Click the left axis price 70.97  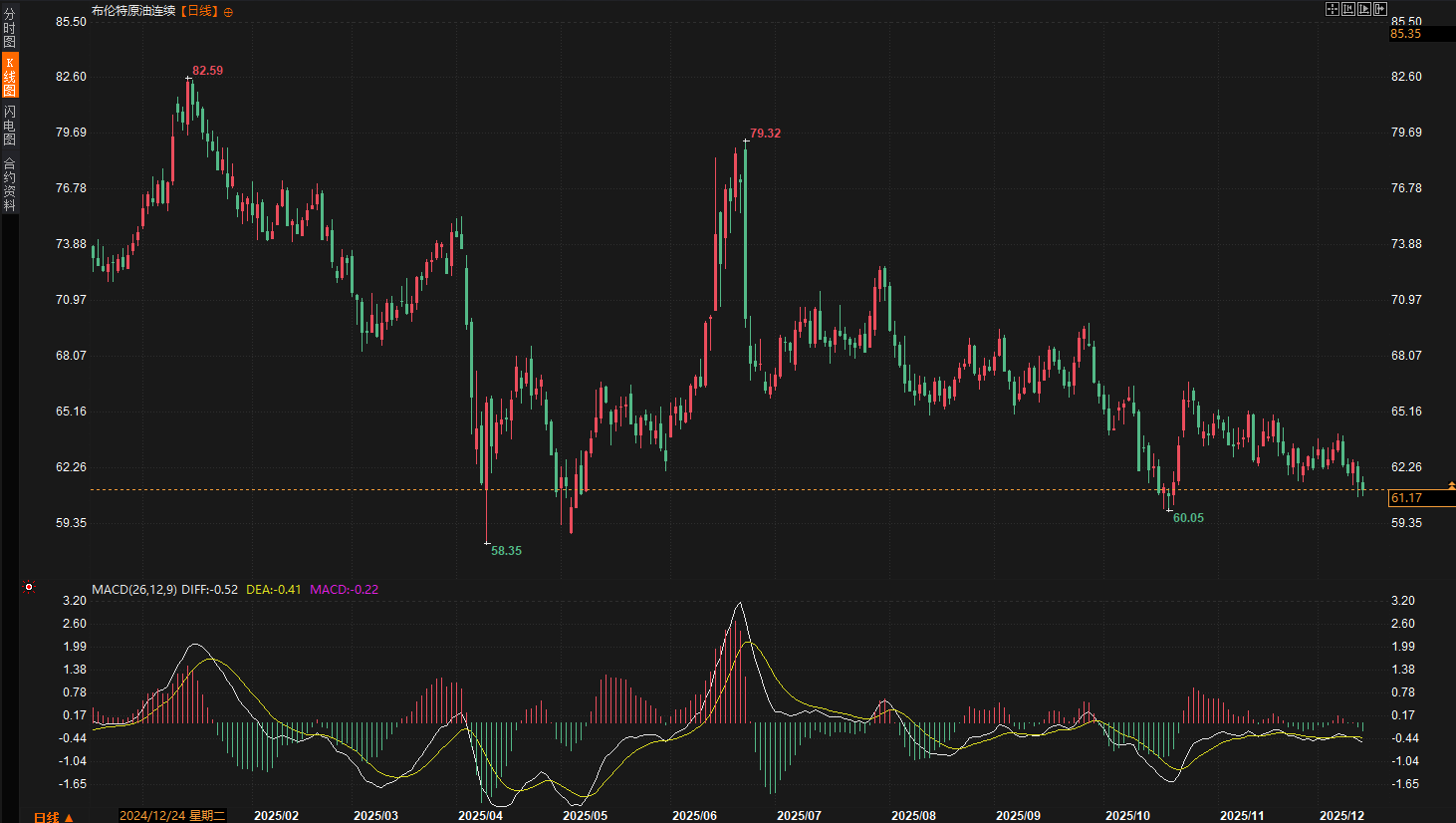tap(71, 300)
